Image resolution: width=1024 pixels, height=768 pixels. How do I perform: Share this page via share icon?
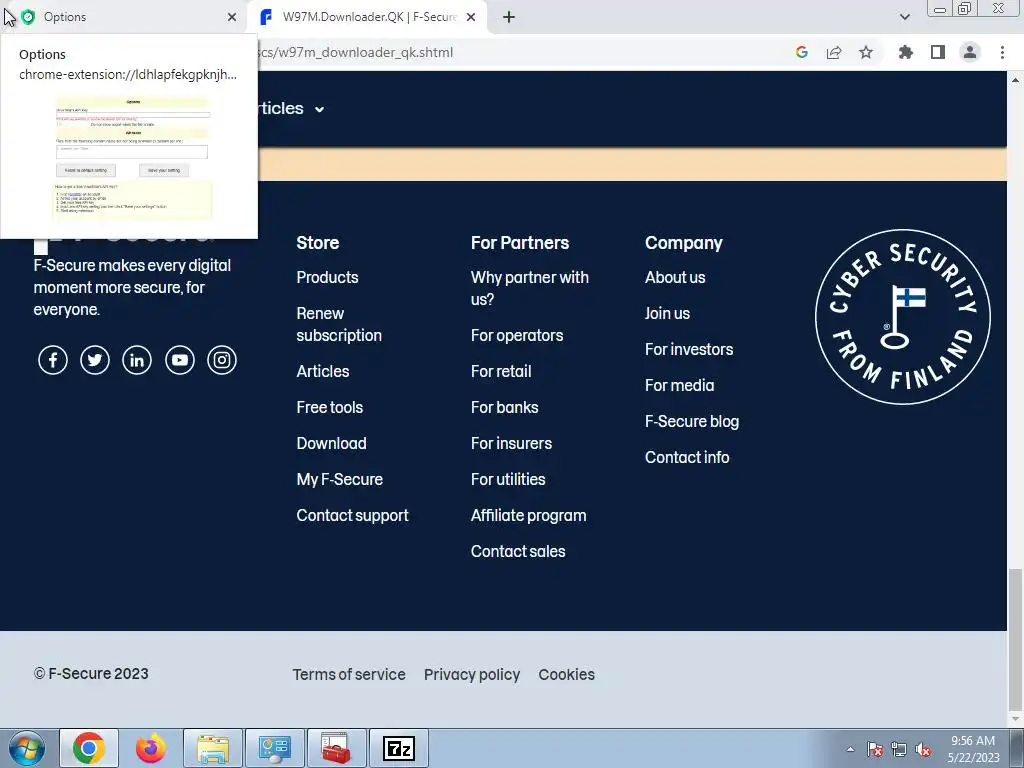[834, 52]
